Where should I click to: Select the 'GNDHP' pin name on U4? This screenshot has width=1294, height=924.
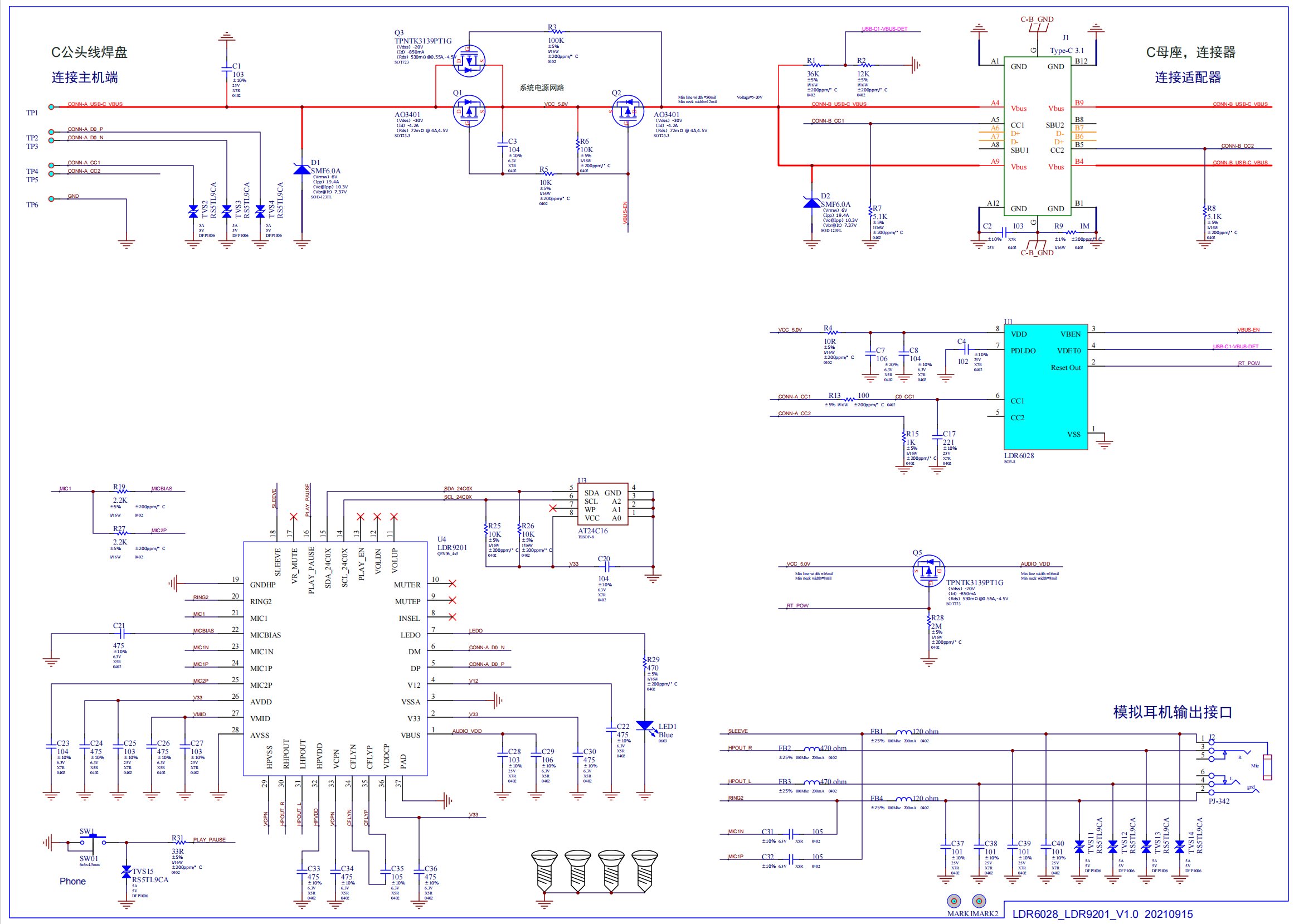tap(263, 585)
